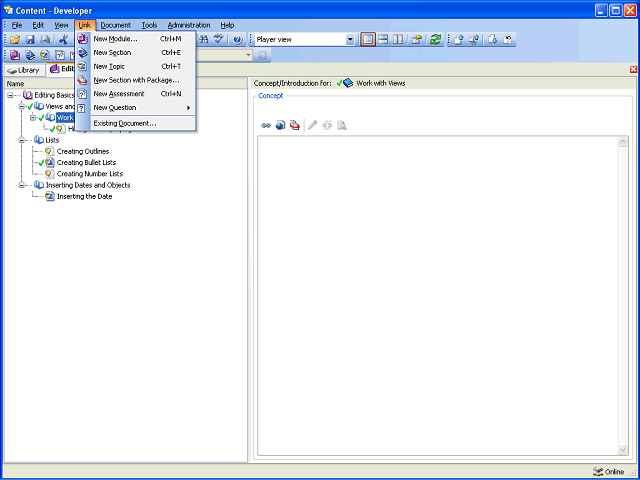Select the Creating Number Lists topic
The width and height of the screenshot is (640, 480).
[90, 174]
